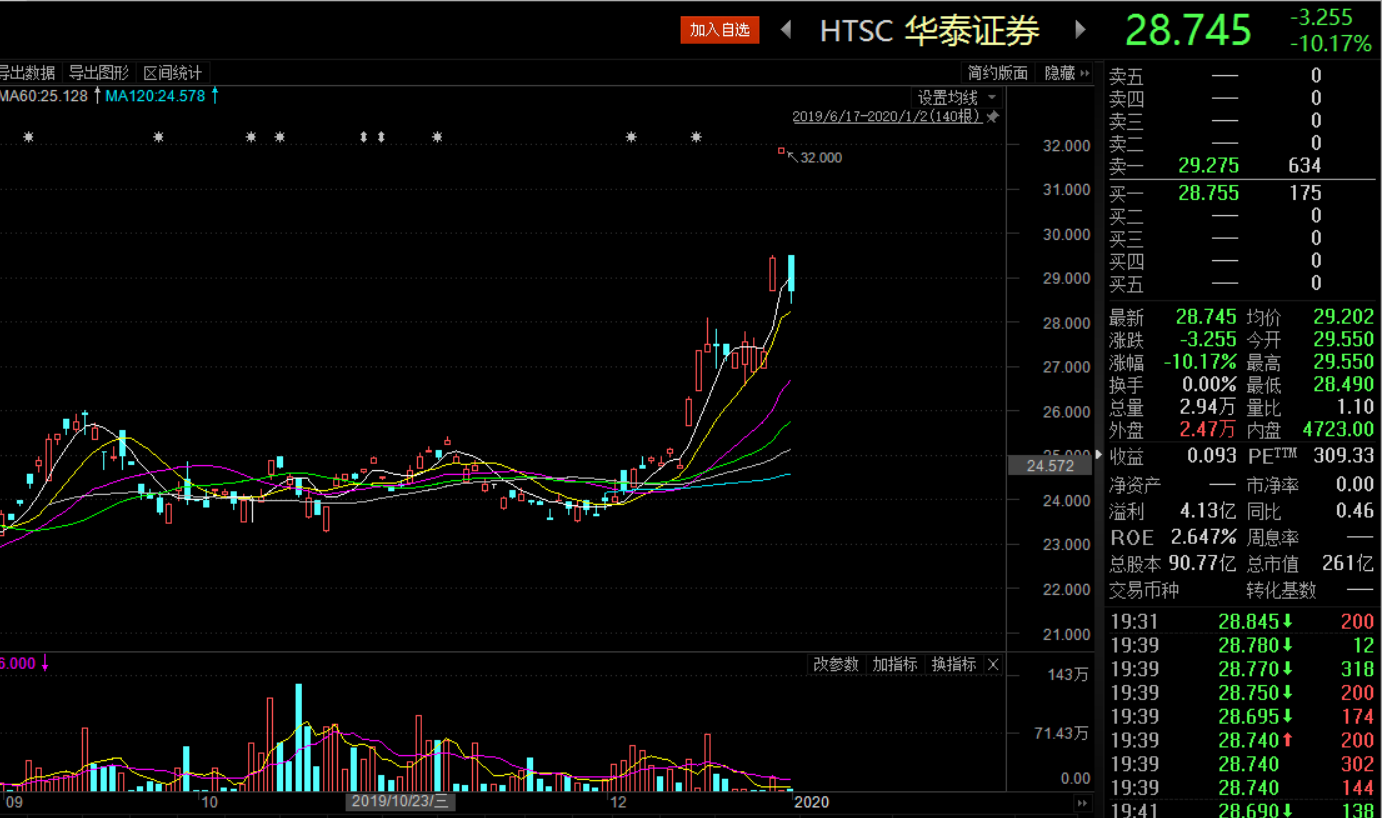Image resolution: width=1382 pixels, height=818 pixels.
Task: Click the HTSC ticker code
Action: [x=856, y=31]
